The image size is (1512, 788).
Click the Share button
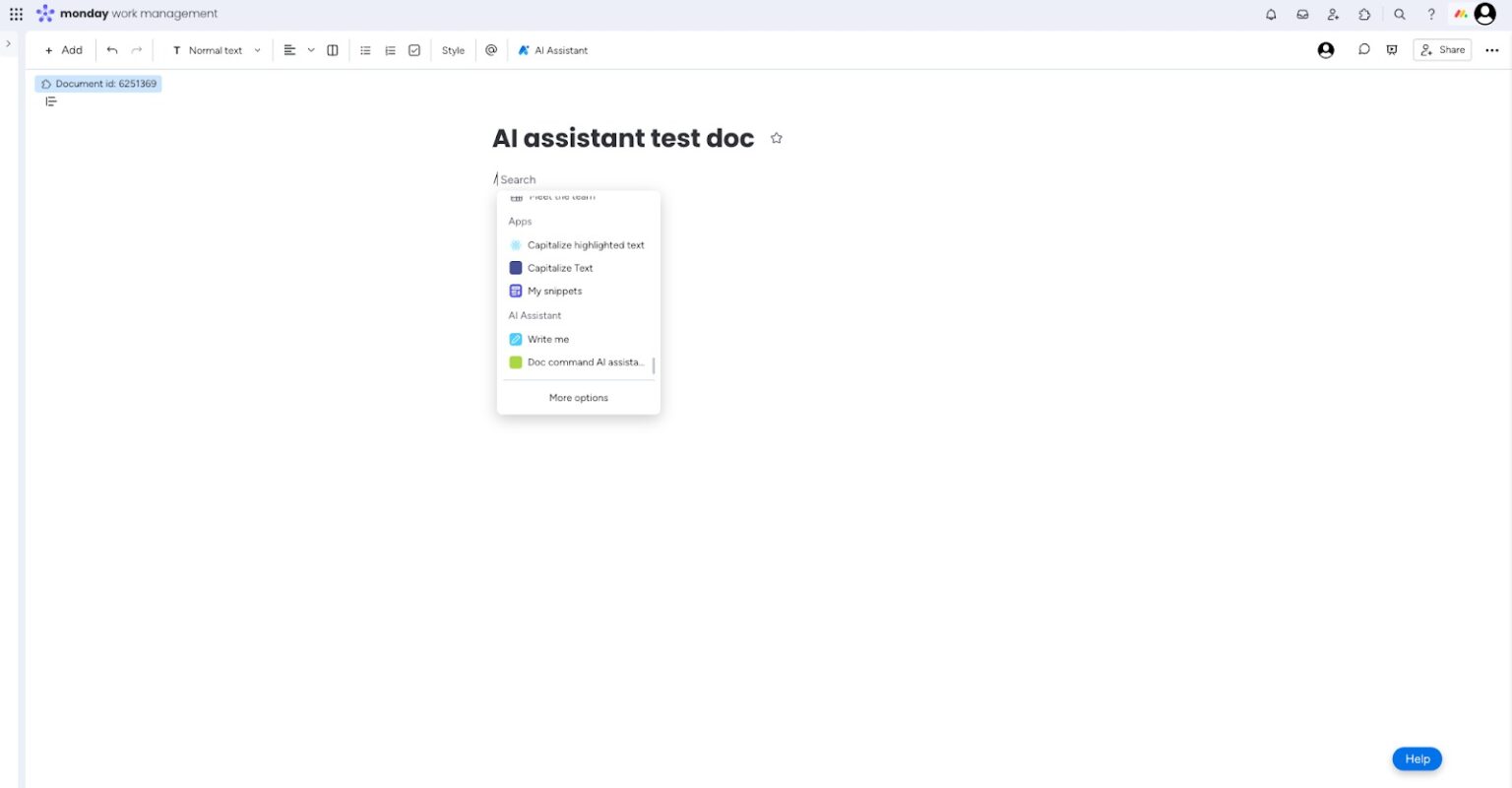1442,49
